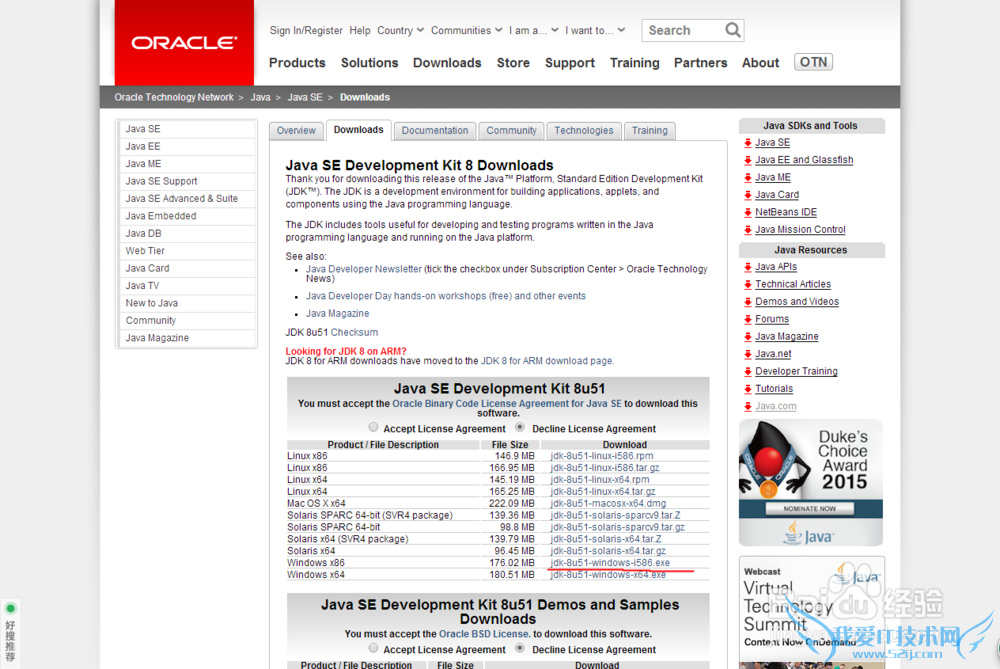
Task: Click the Java breadcrumb link
Action: coord(260,97)
